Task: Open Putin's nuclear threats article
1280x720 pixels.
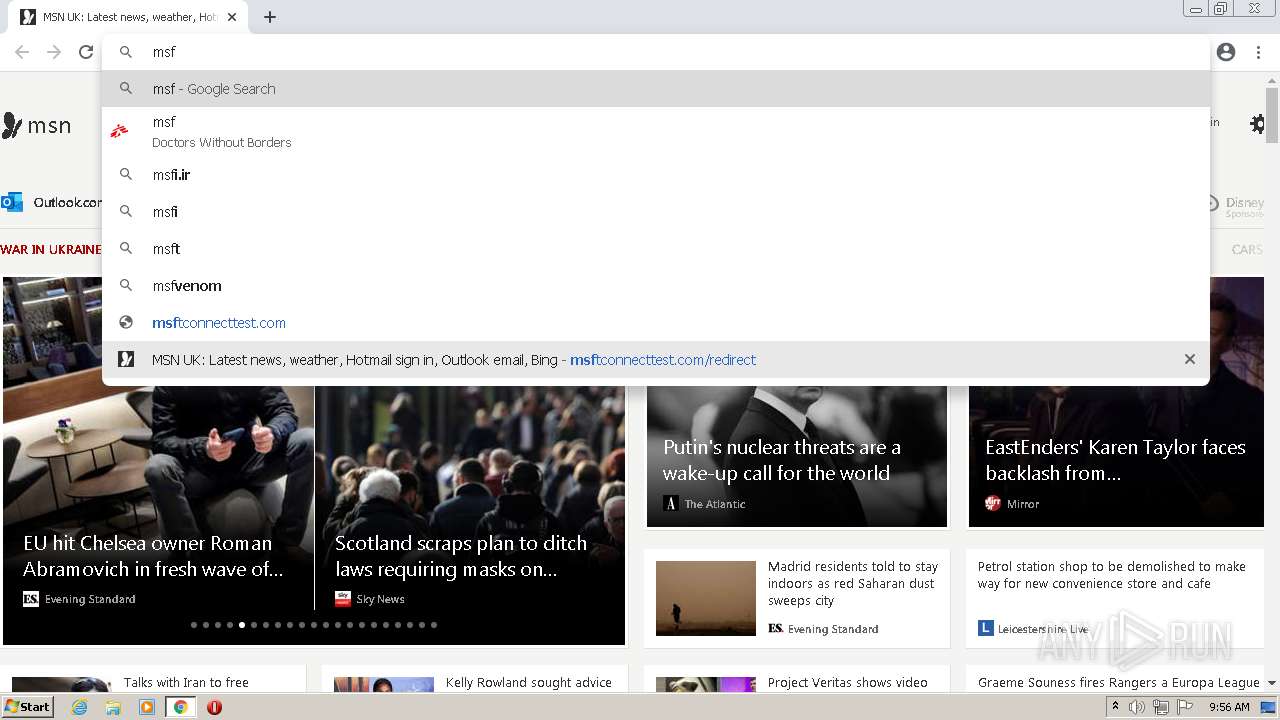Action: pyautogui.click(x=782, y=460)
